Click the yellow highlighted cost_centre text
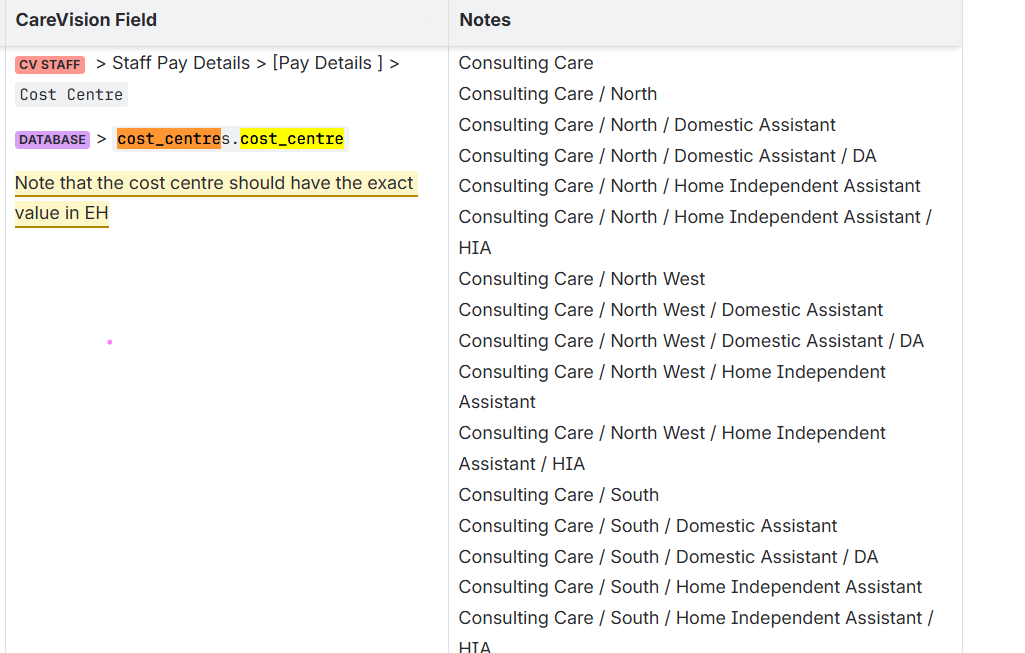This screenshot has height=653, width=1025. click(x=292, y=139)
